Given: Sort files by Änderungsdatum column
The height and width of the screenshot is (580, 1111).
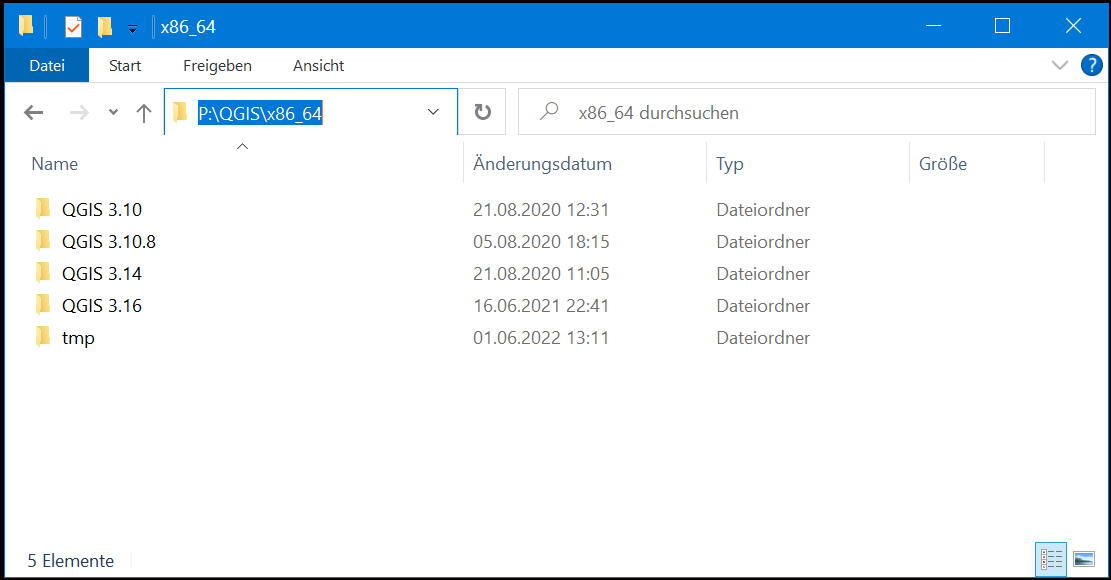Looking at the screenshot, I should coord(542,164).
